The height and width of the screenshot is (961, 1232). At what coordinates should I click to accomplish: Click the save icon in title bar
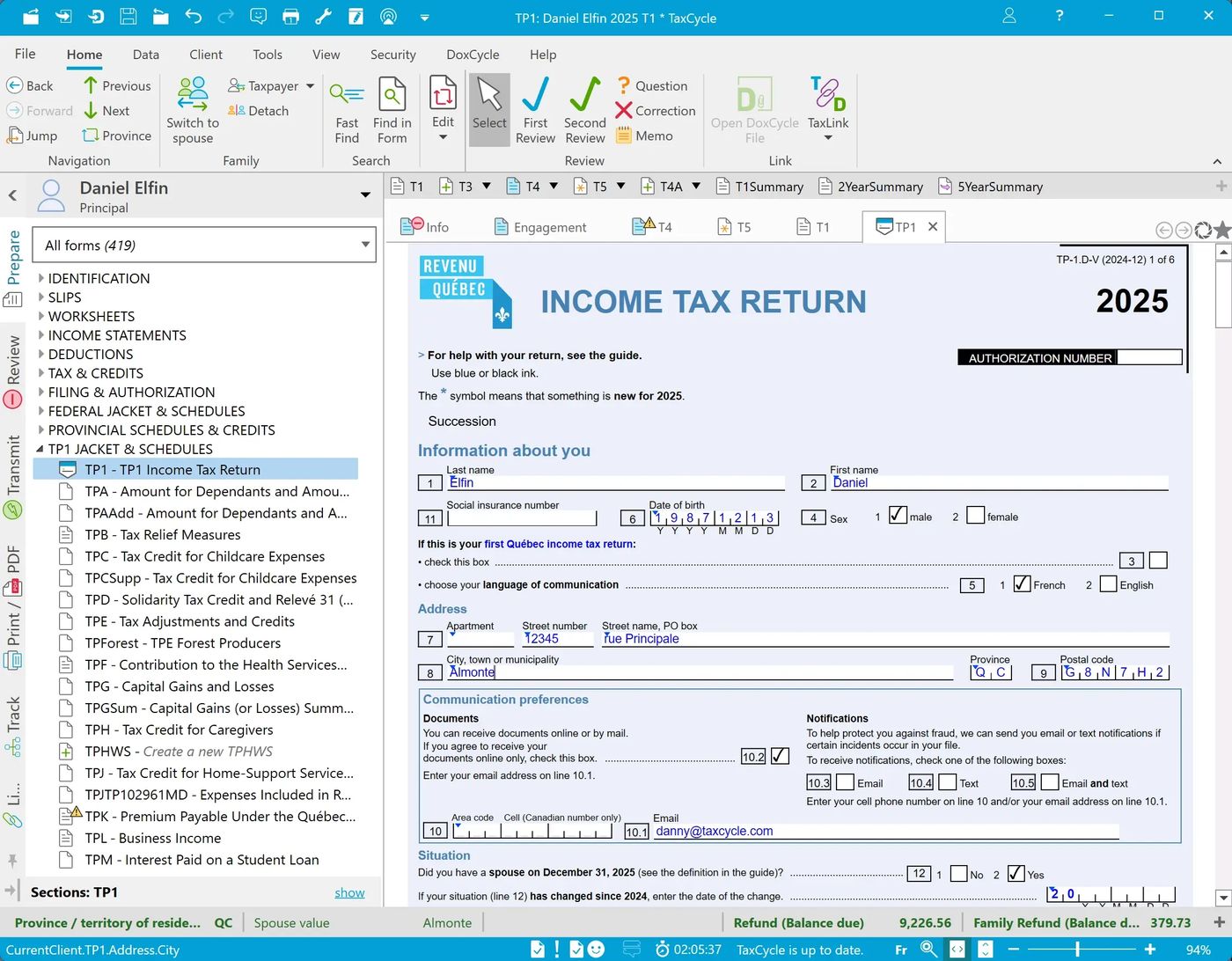pyautogui.click(x=128, y=17)
